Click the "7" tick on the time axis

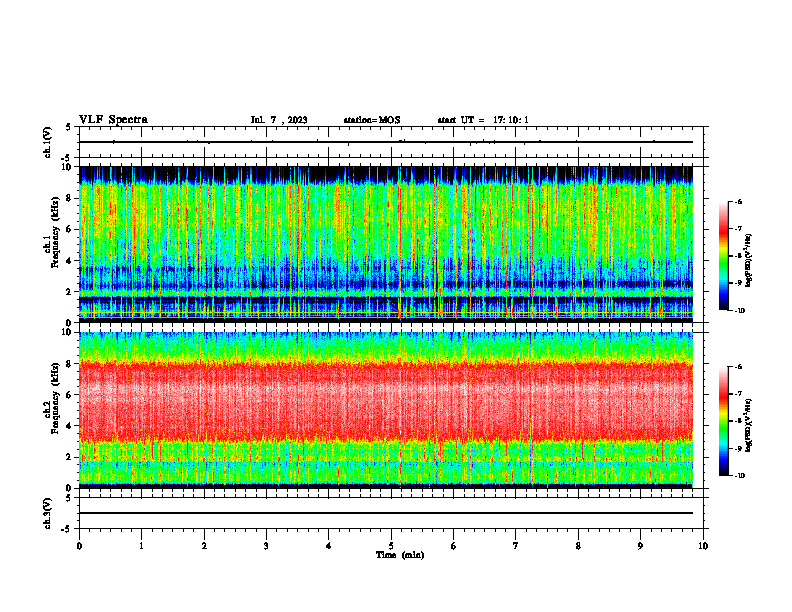tap(516, 546)
